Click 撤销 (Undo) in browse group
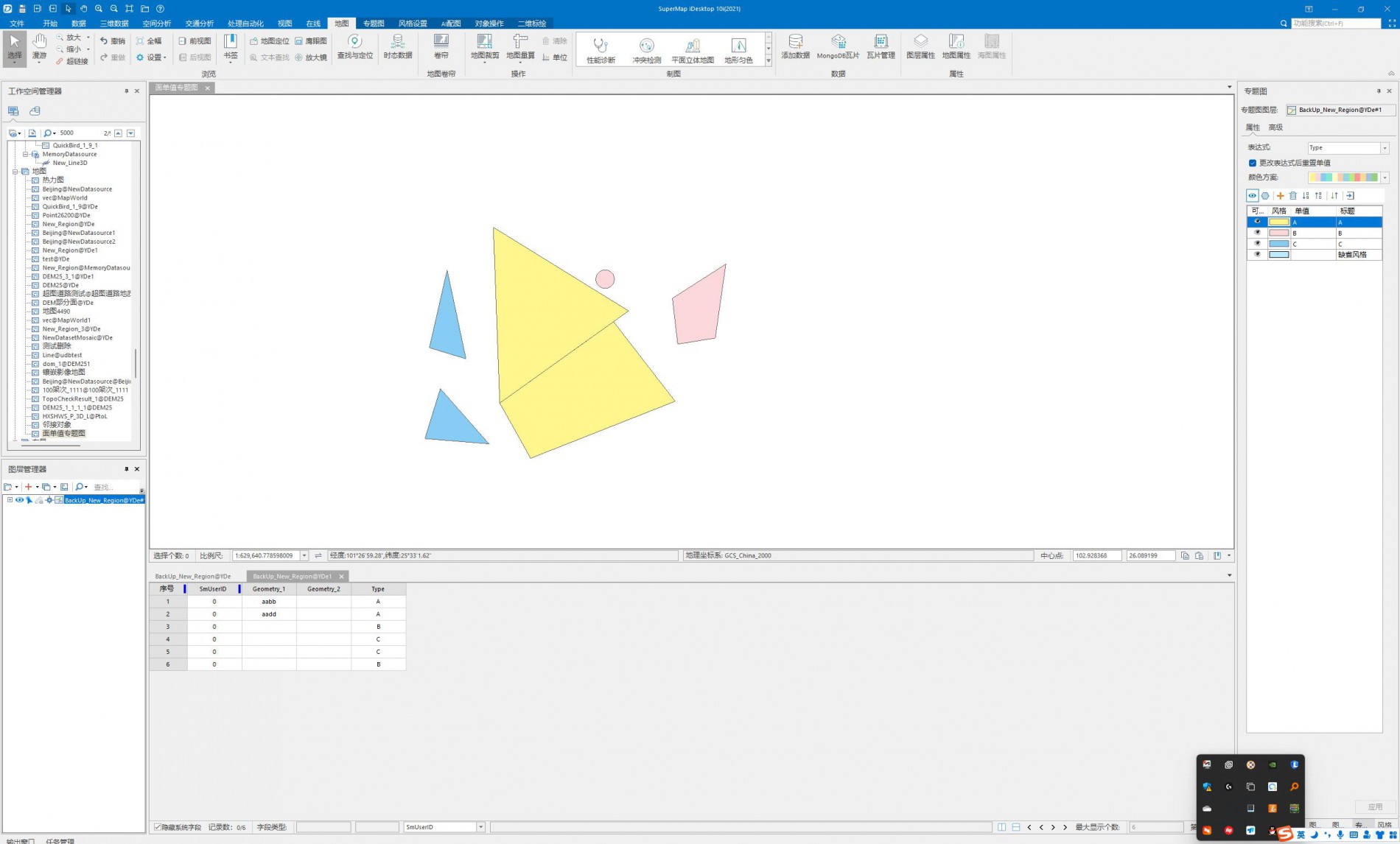1400x844 pixels. click(113, 41)
